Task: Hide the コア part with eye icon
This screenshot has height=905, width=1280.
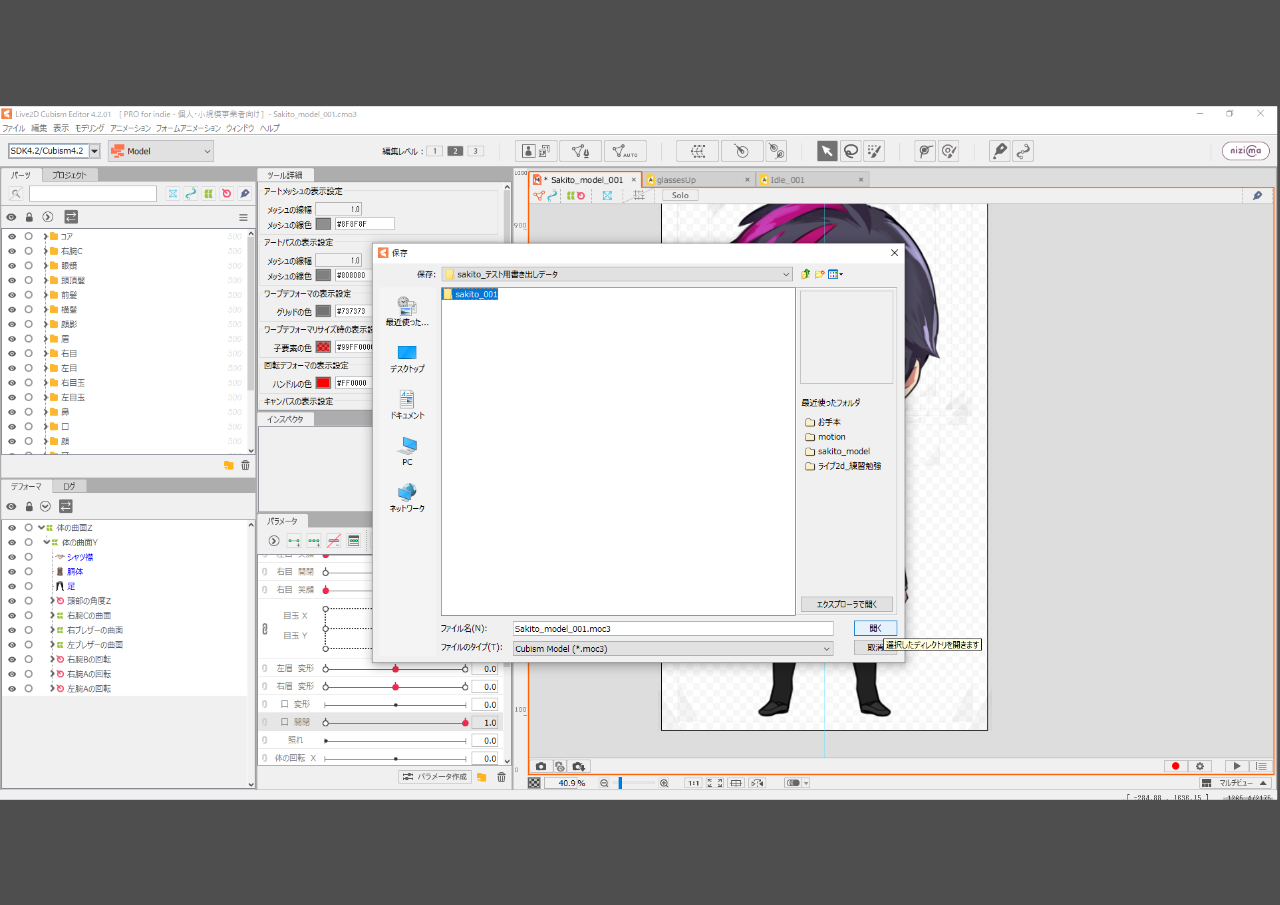Action: pos(12,236)
